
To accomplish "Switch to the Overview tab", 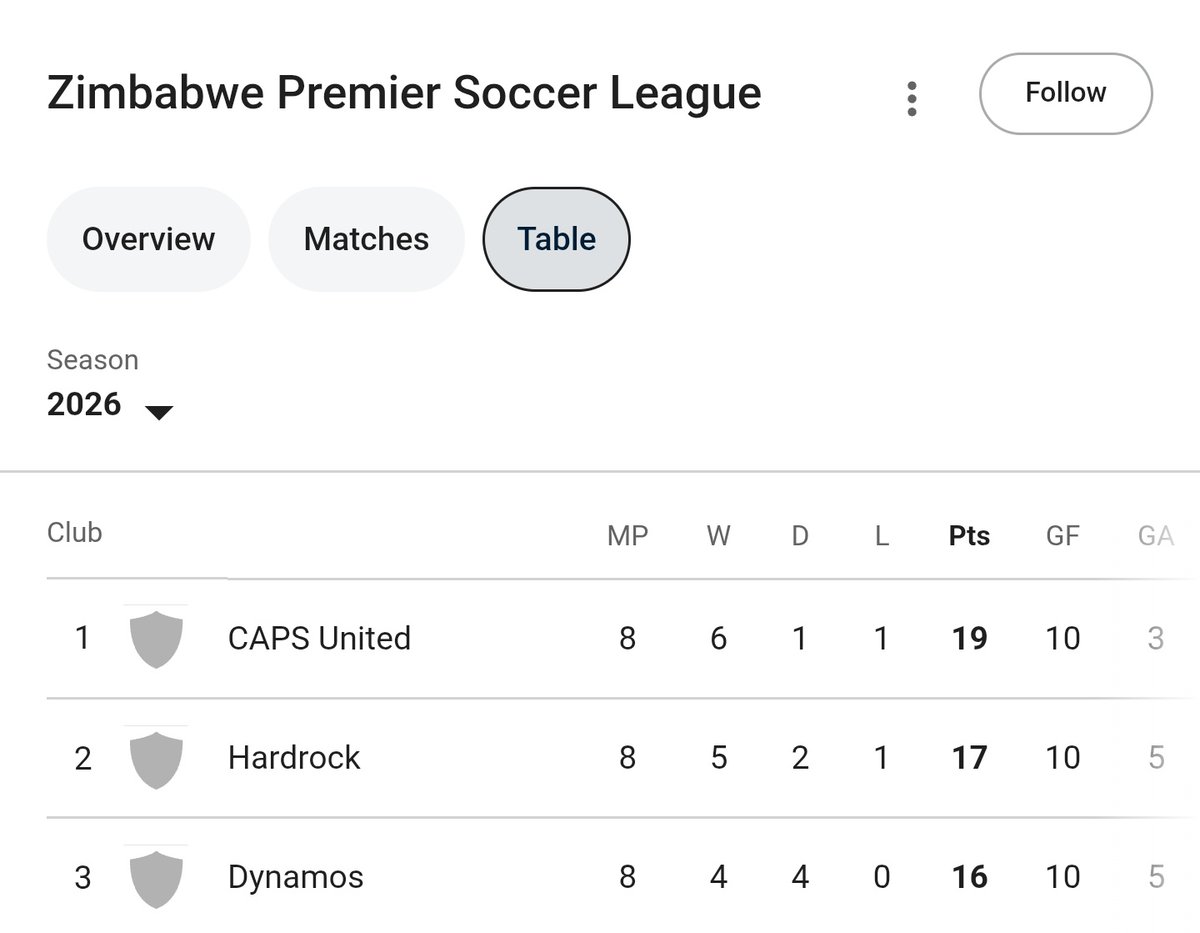I will click(x=148, y=239).
